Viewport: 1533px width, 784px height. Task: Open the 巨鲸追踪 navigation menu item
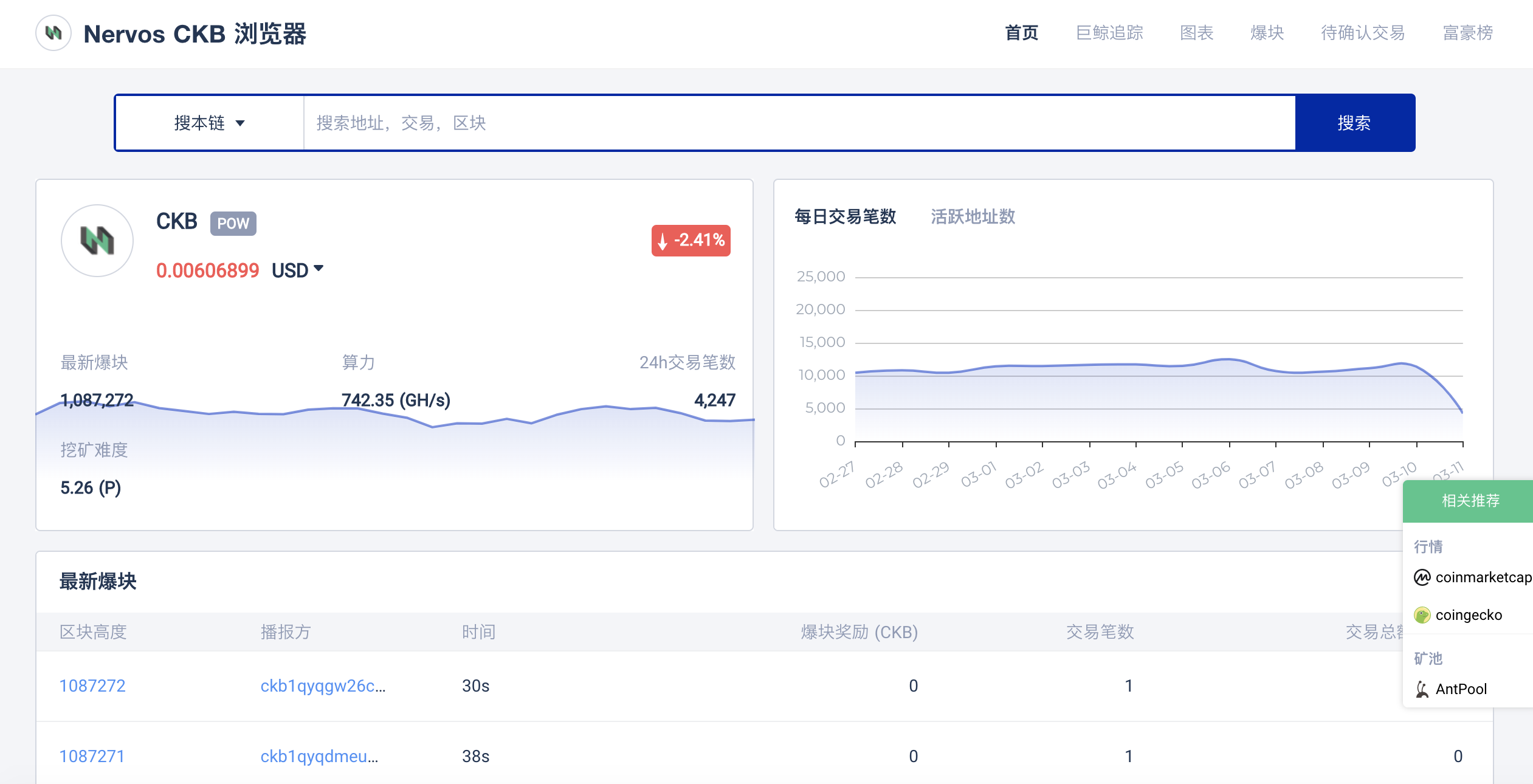tap(1109, 33)
